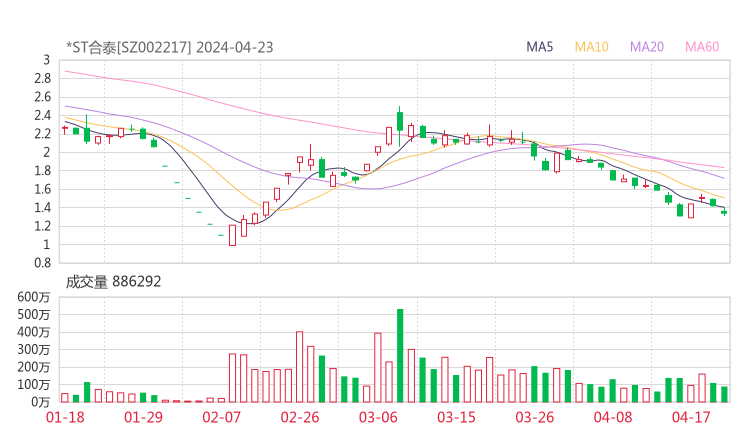Click the price axis value 2.8
Image resolution: width=740 pixels, height=440 pixels.
[x=42, y=78]
